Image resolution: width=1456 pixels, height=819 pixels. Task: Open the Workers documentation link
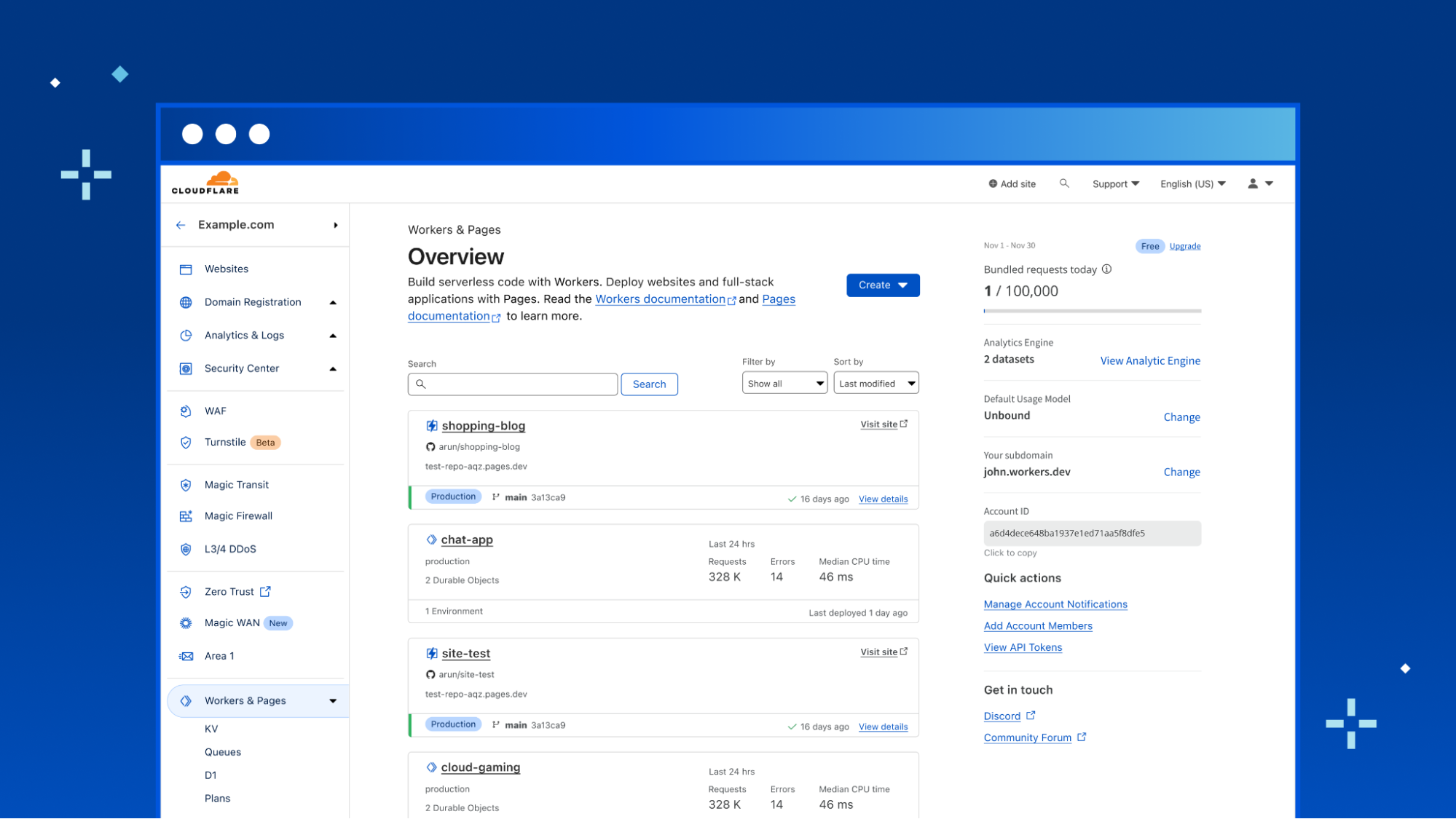(660, 299)
